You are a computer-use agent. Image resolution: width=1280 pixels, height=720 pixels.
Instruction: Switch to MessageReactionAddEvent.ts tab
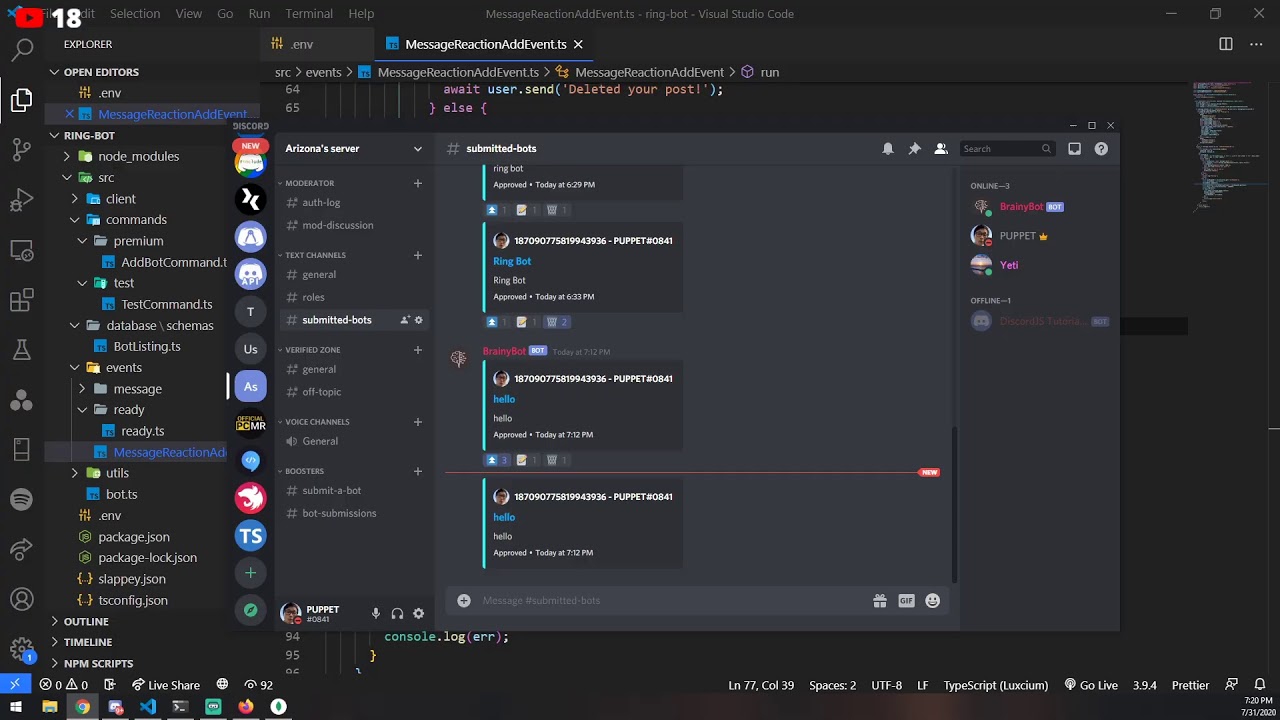click(x=485, y=44)
